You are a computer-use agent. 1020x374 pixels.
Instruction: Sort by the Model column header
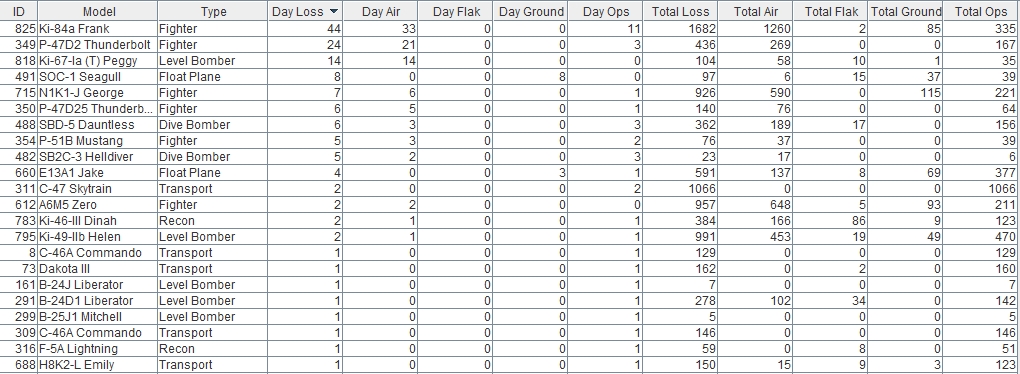coord(98,11)
